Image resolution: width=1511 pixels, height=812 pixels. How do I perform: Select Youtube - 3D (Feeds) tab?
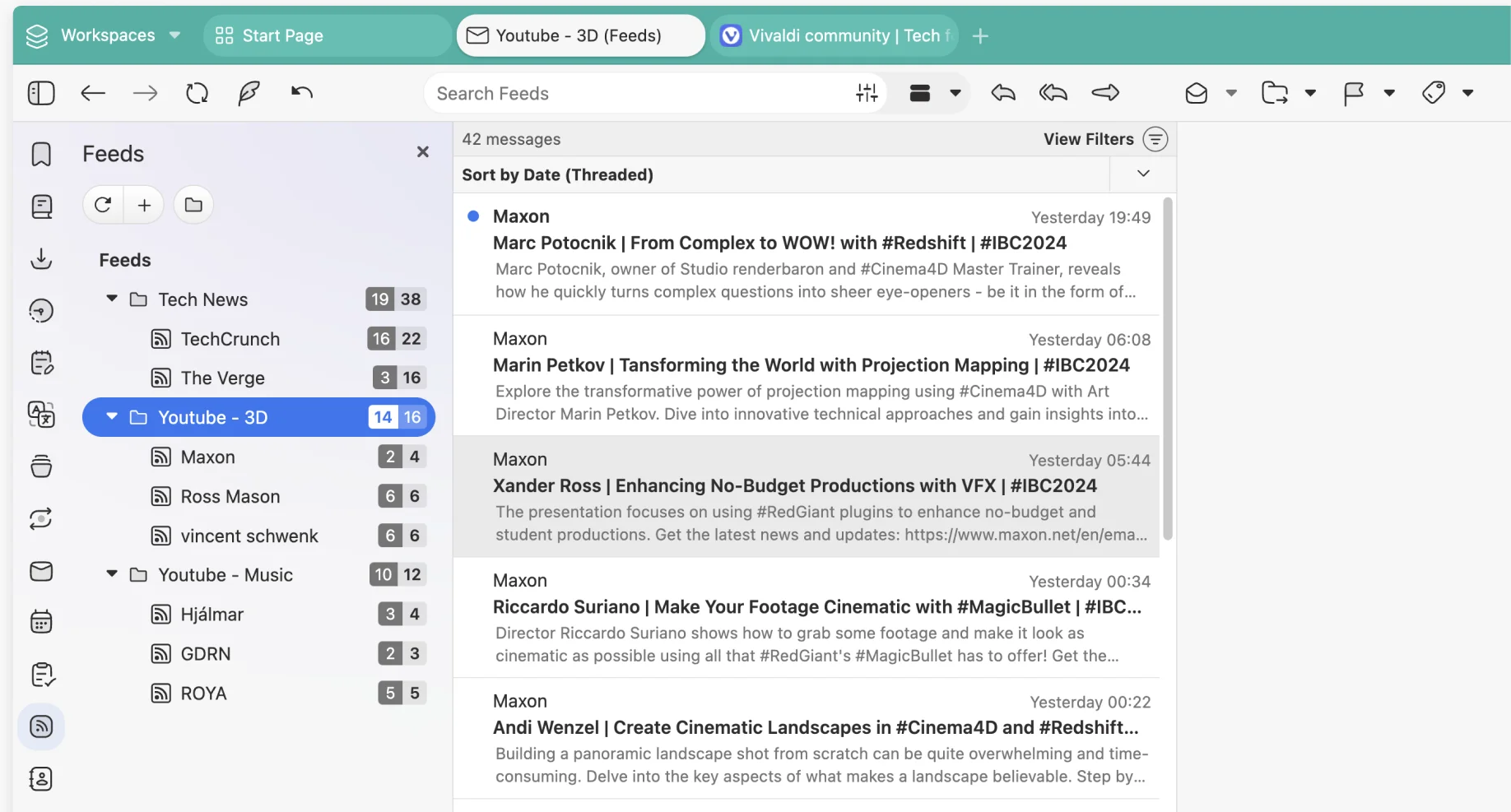coord(580,35)
